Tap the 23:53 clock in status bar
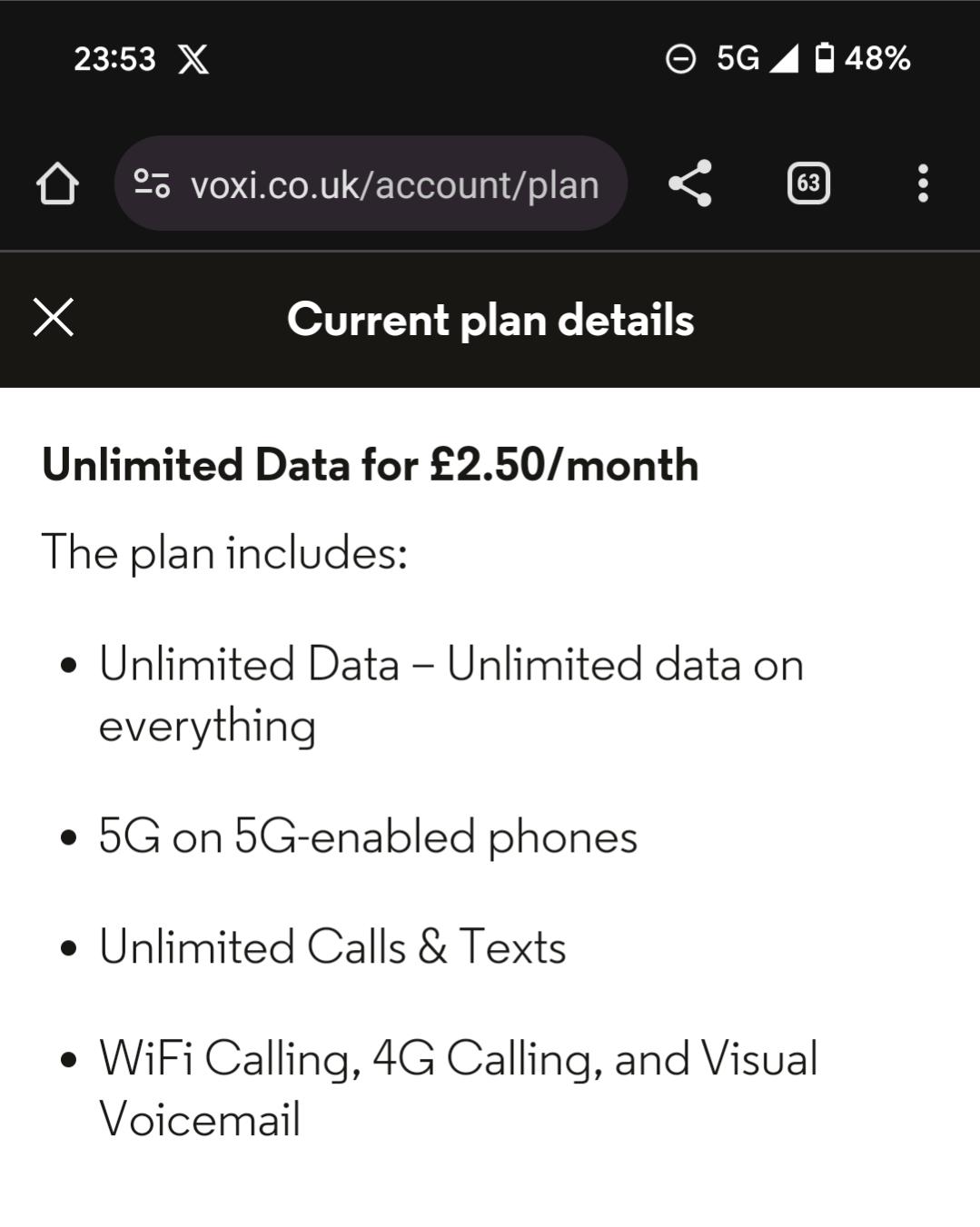 coord(114,59)
